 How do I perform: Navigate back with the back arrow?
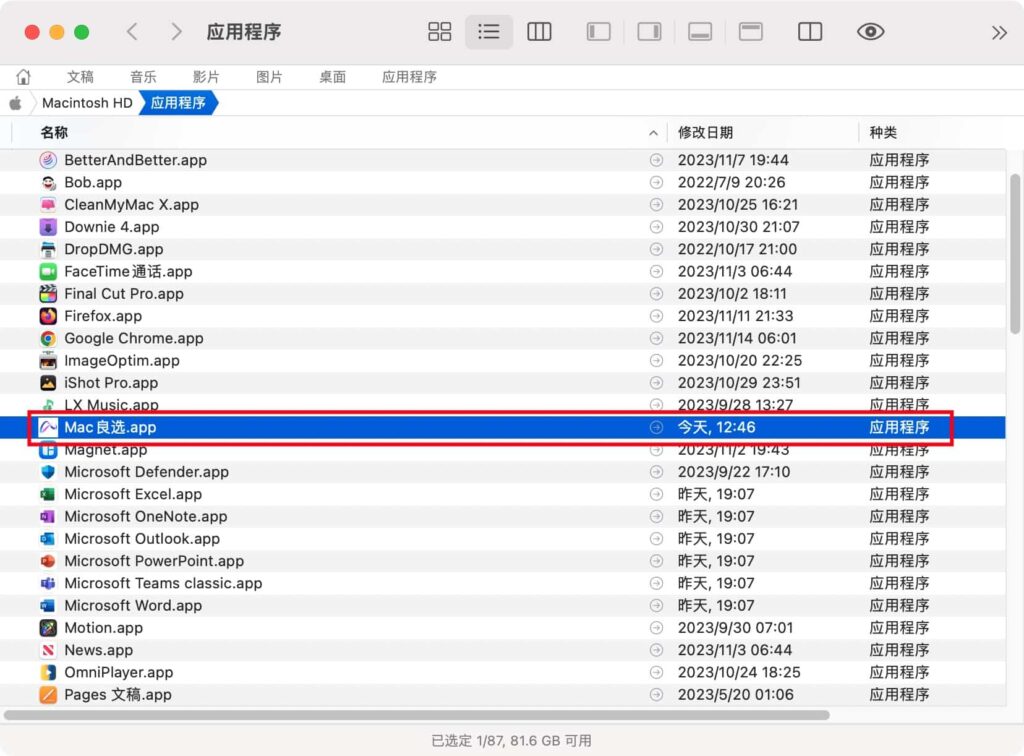(x=133, y=31)
